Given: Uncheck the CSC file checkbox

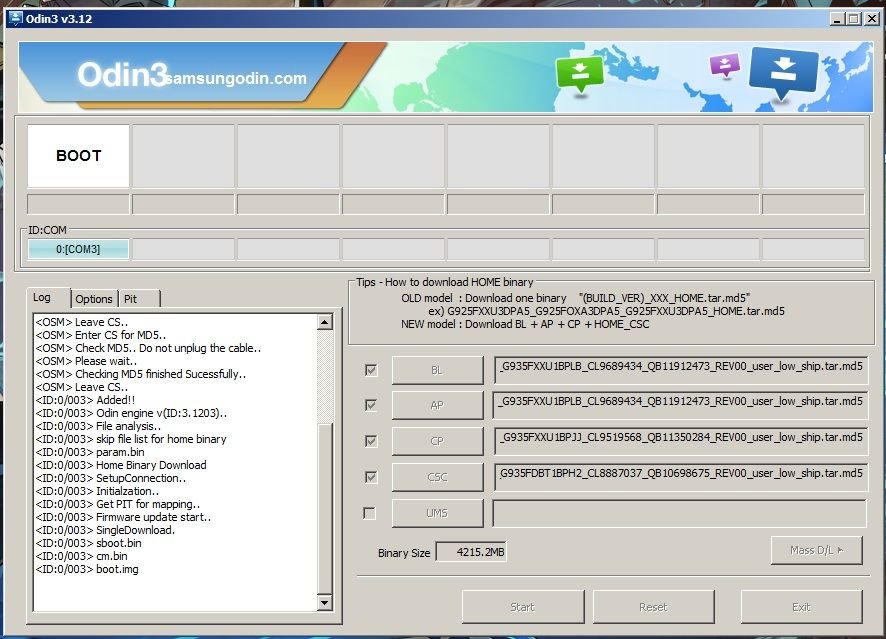Looking at the screenshot, I should tap(371, 477).
